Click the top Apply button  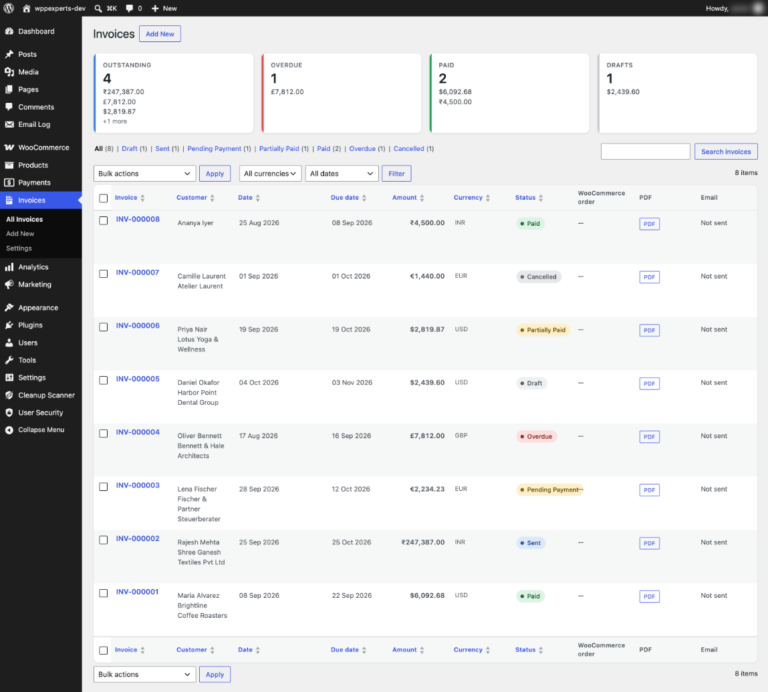point(215,173)
